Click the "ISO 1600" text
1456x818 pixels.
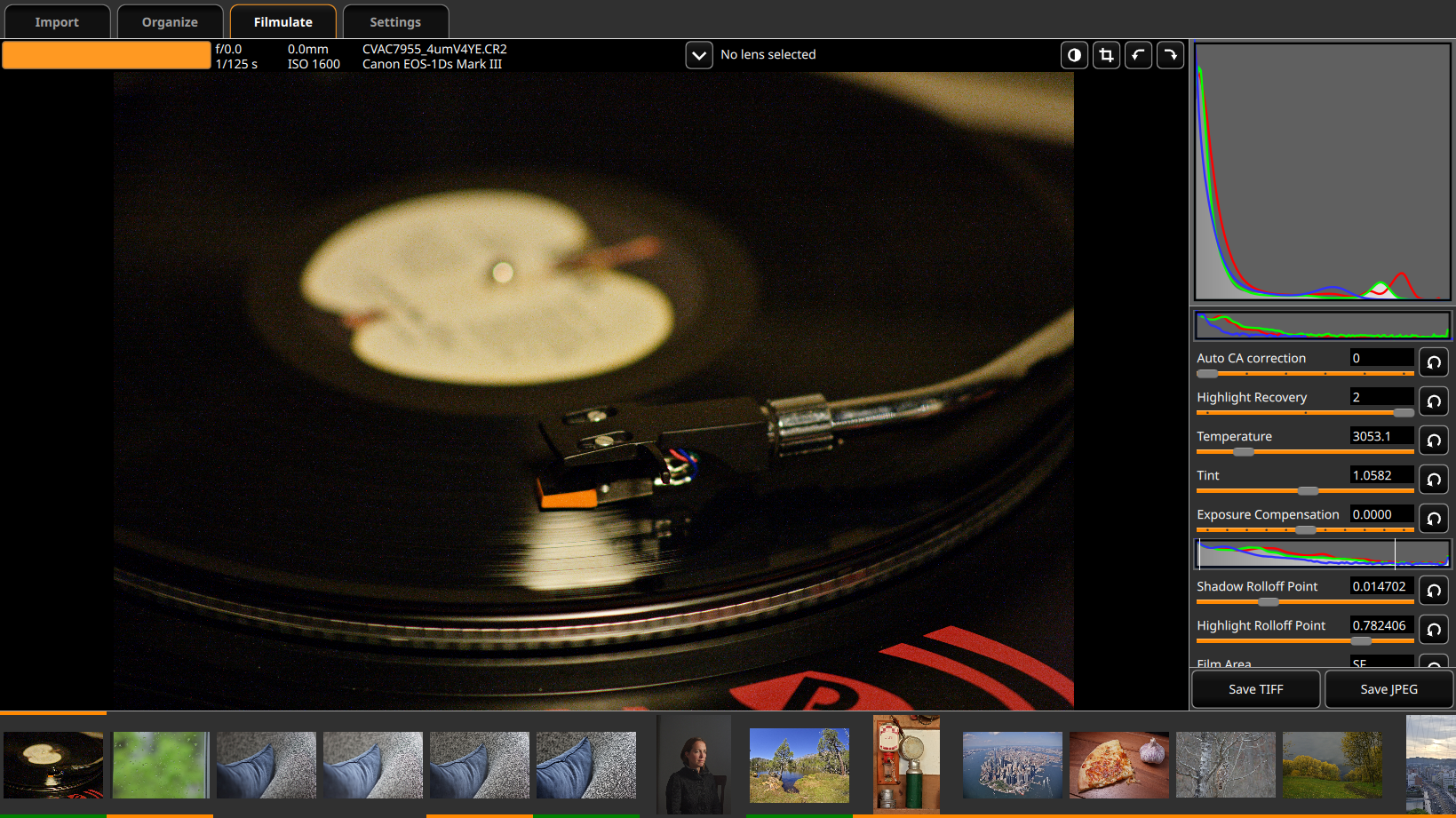(314, 64)
